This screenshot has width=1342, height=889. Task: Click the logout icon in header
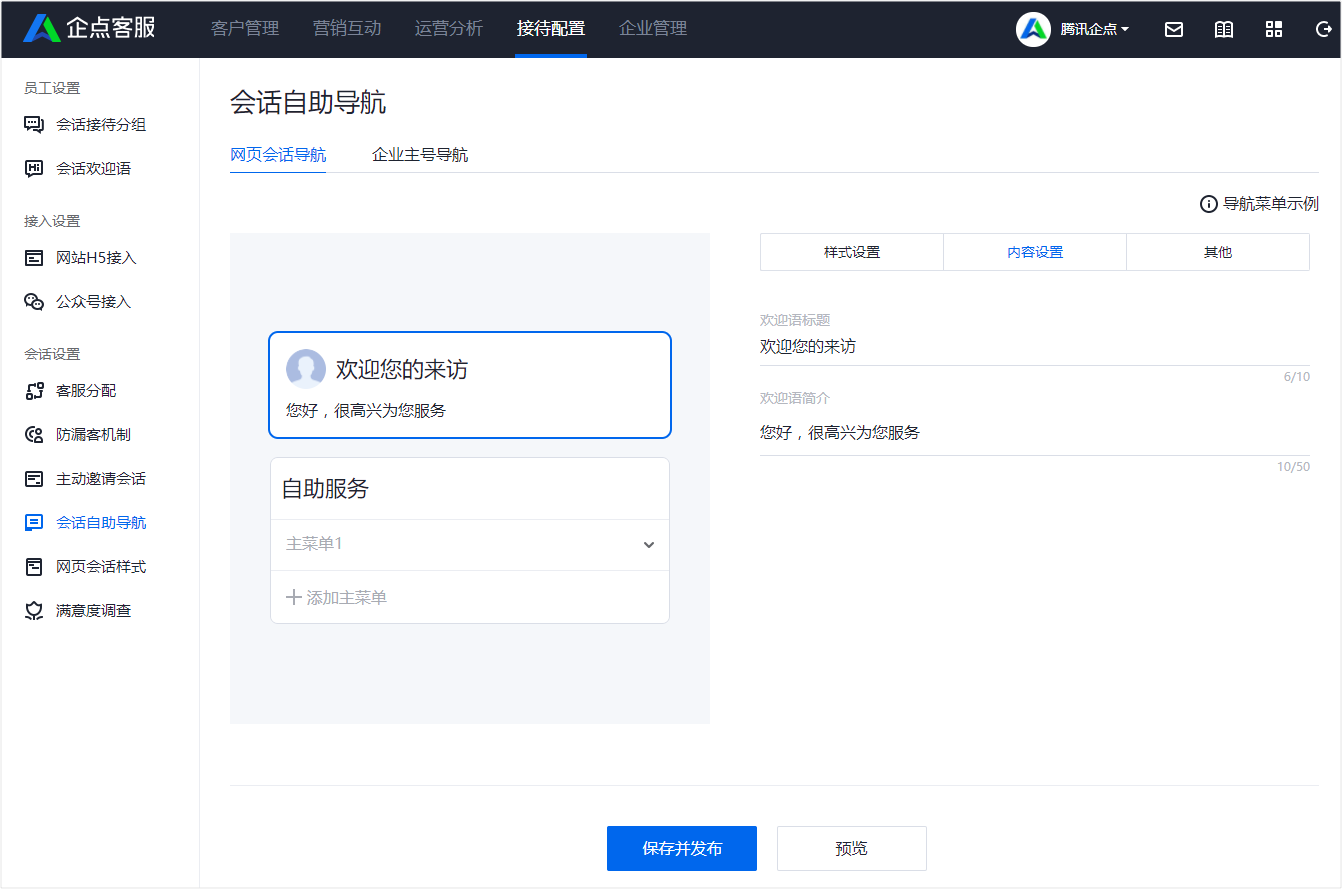click(1323, 29)
